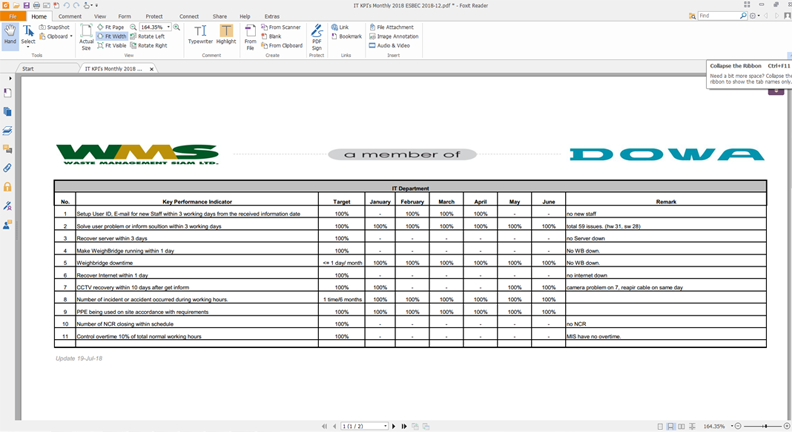Click in the Find search field
The image size is (792, 432).
point(718,16)
